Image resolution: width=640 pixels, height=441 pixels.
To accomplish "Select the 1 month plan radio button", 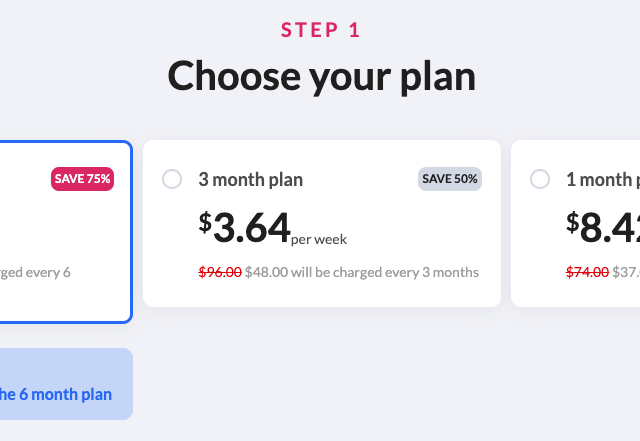I will click(x=540, y=179).
